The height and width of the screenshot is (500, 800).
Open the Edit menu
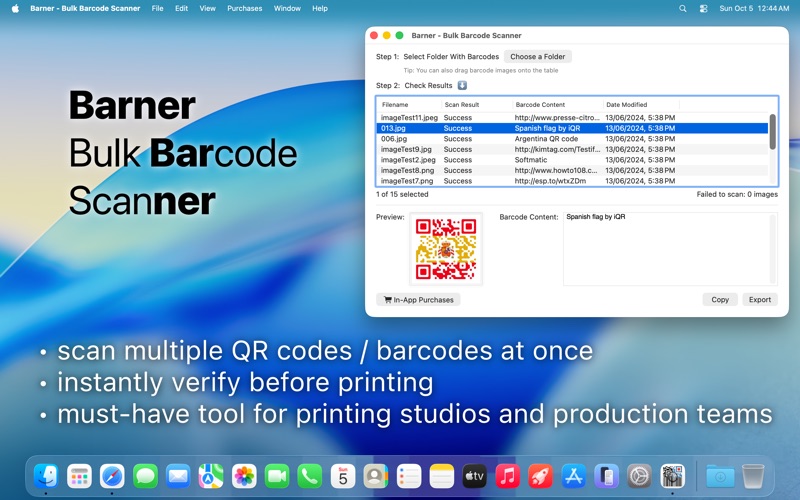point(182,8)
